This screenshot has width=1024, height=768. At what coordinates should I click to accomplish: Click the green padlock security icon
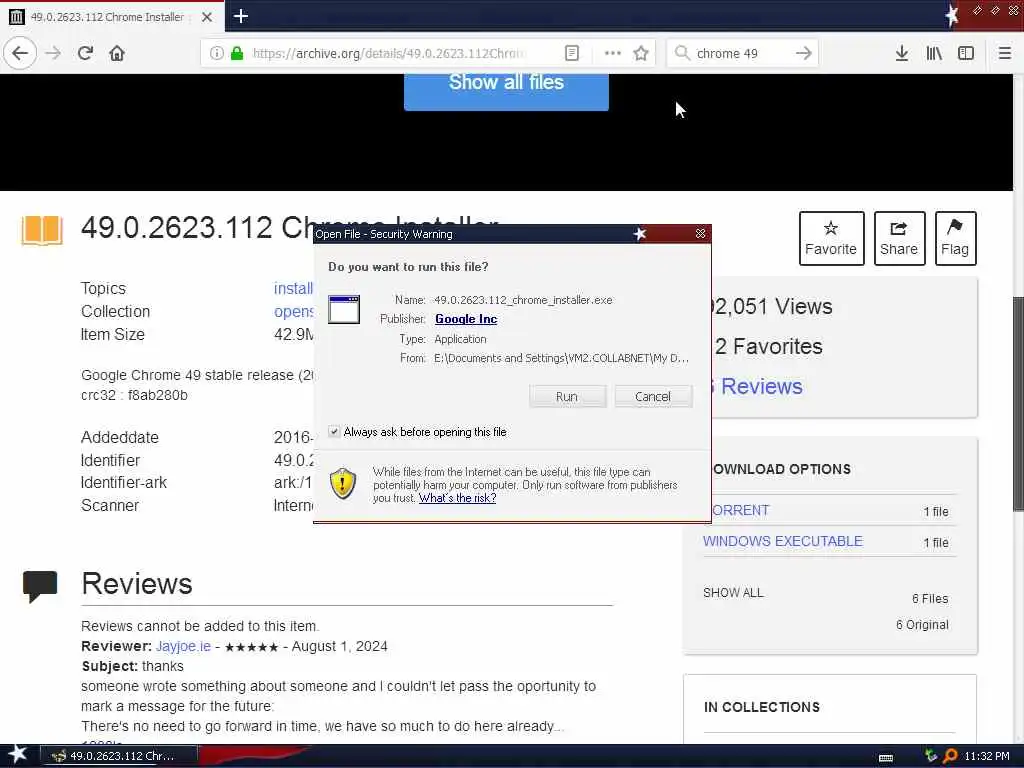[237, 53]
